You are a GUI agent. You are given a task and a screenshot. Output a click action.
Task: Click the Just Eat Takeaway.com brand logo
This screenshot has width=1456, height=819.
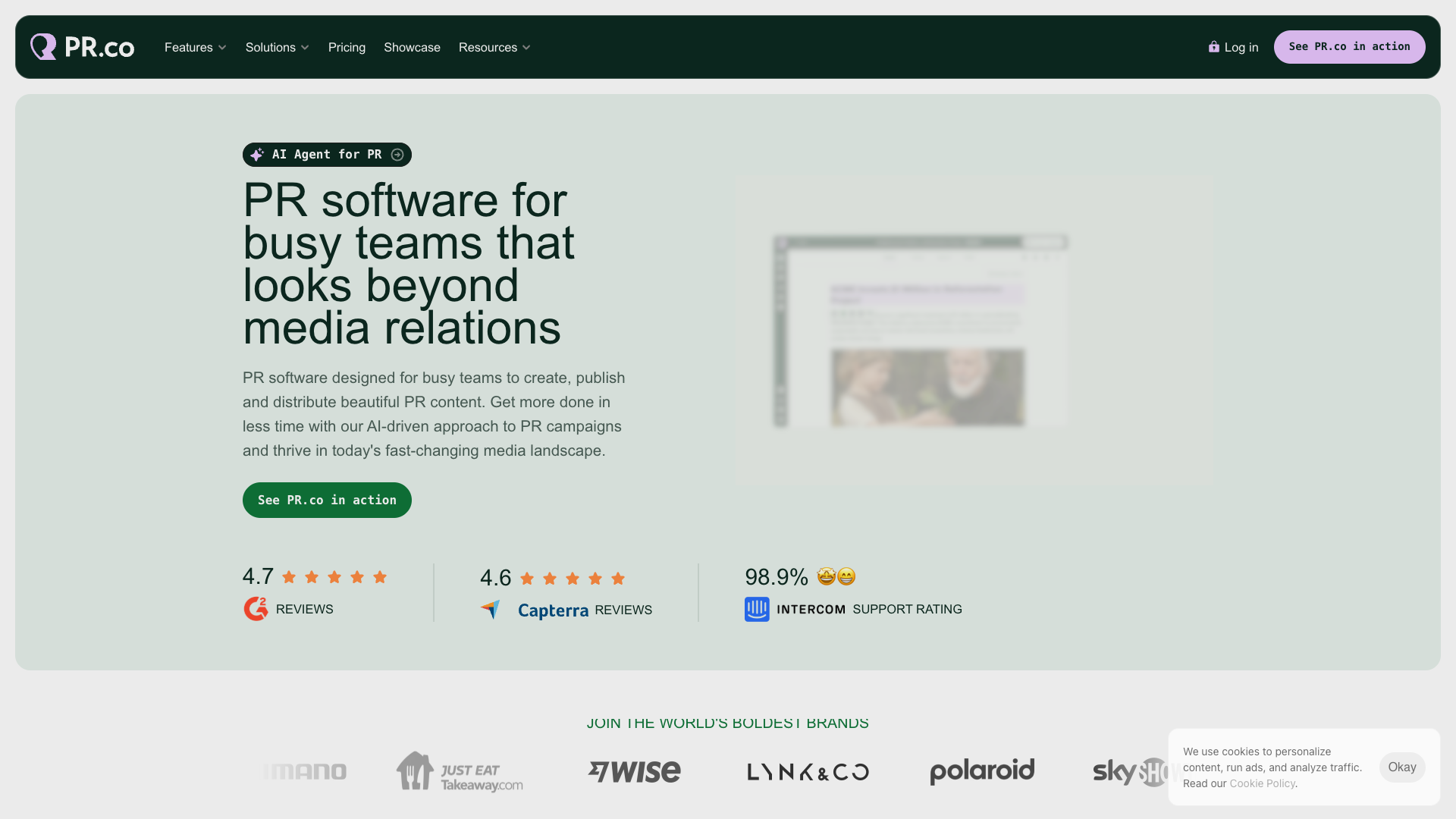(x=460, y=772)
